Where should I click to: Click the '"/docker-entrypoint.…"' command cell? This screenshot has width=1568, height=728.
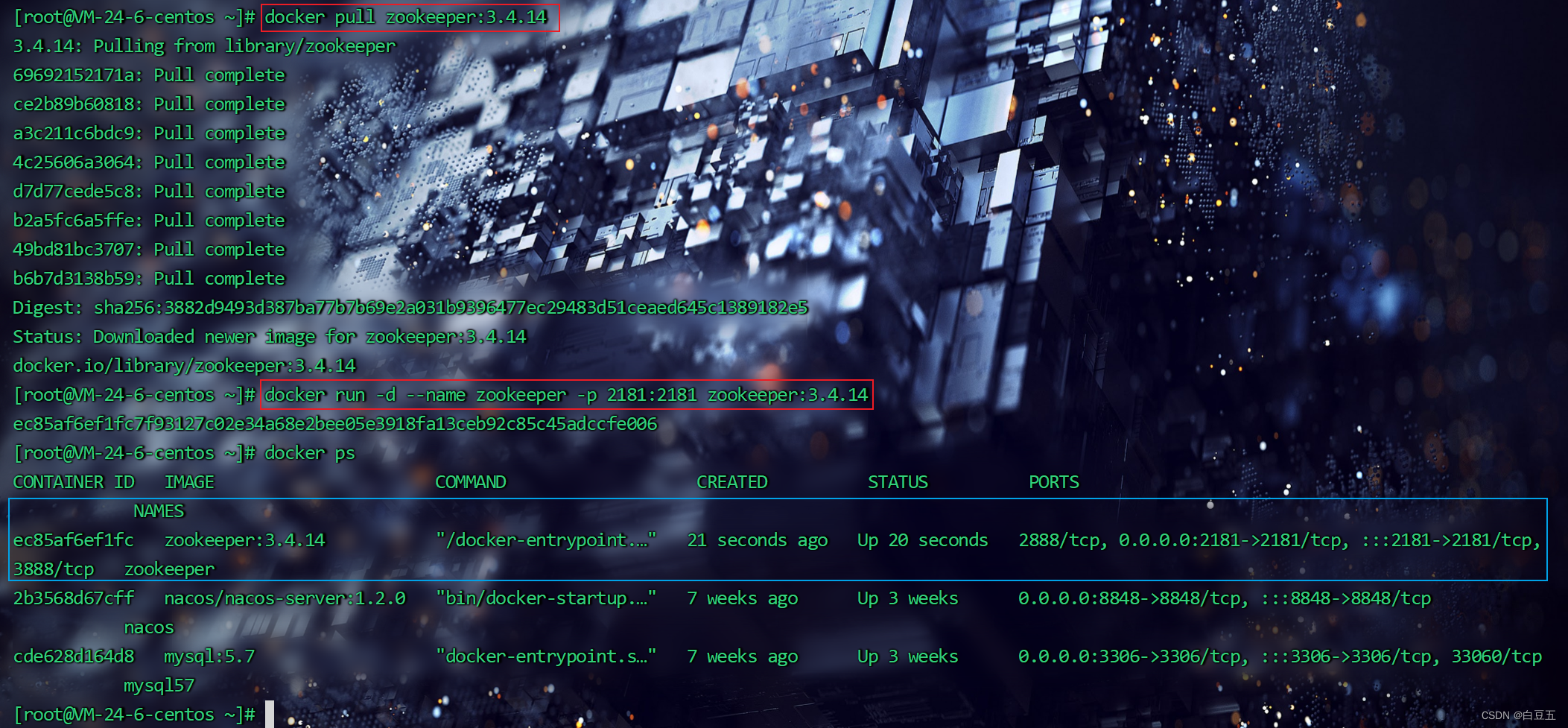pyautogui.click(x=546, y=540)
